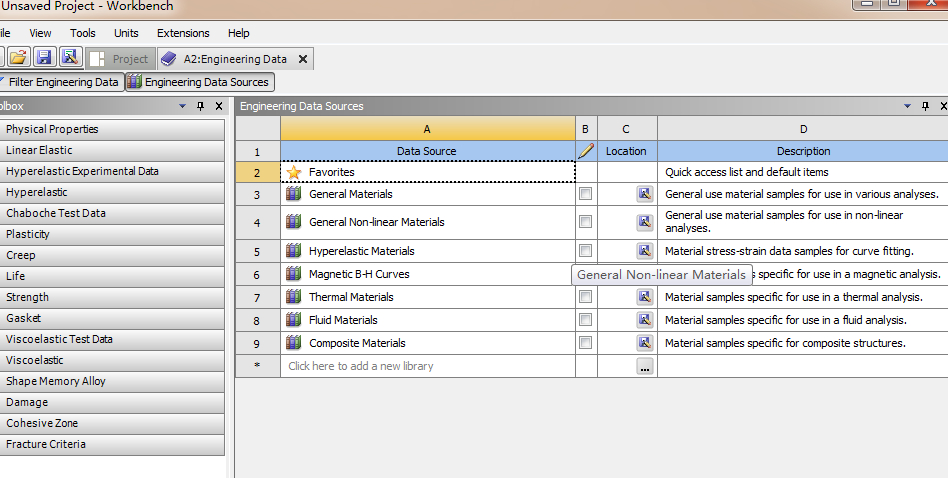The height and width of the screenshot is (478, 948).
Task: Click location icon for Composite Materials
Action: pos(645,343)
